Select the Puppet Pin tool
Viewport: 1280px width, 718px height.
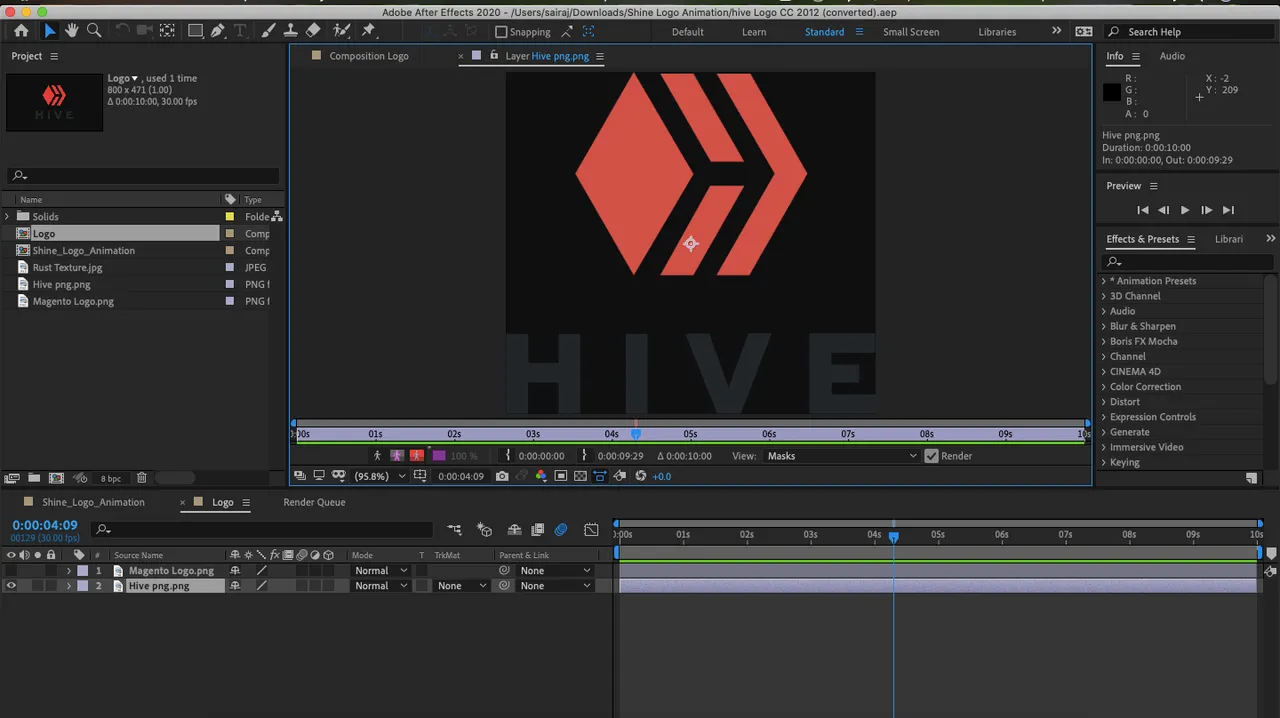pos(368,31)
